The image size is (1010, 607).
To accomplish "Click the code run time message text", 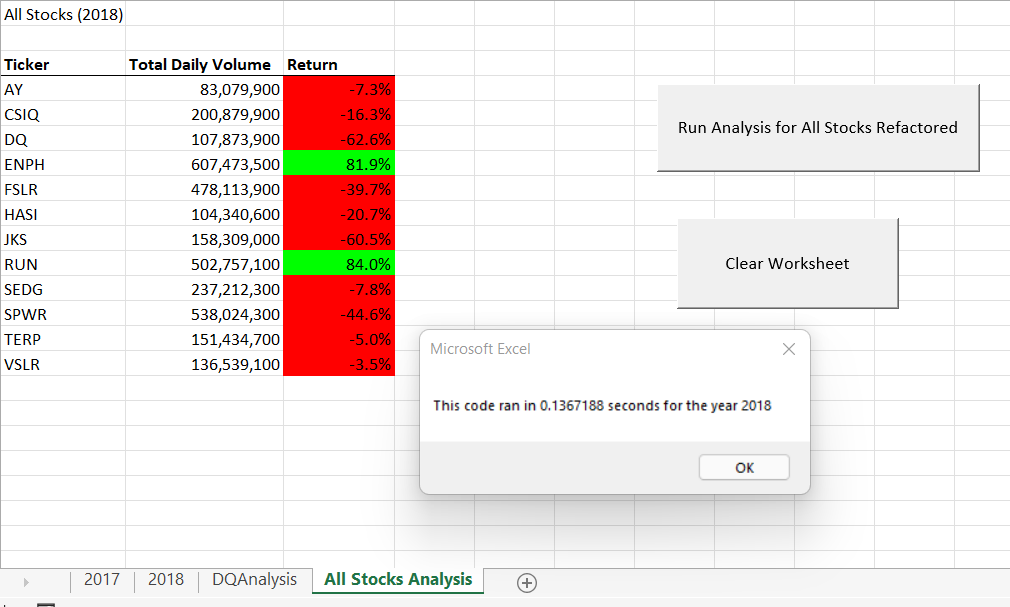I will (x=602, y=406).
